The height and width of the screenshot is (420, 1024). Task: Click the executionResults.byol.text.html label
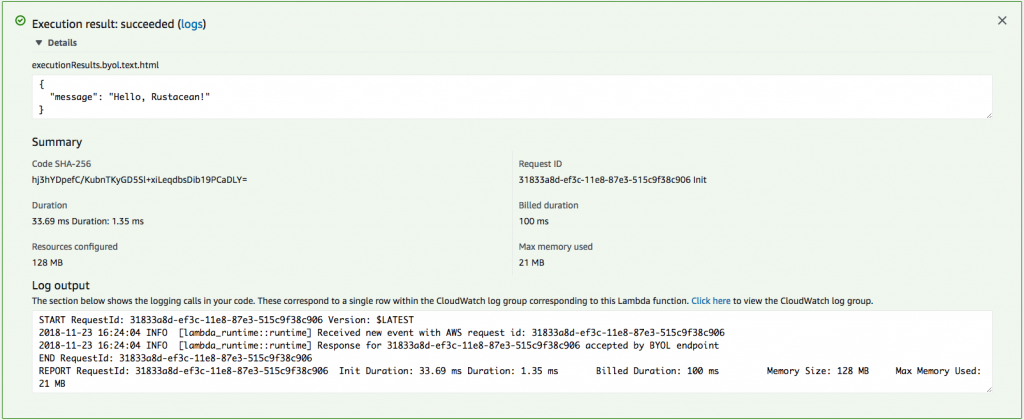pyautogui.click(x=95, y=64)
